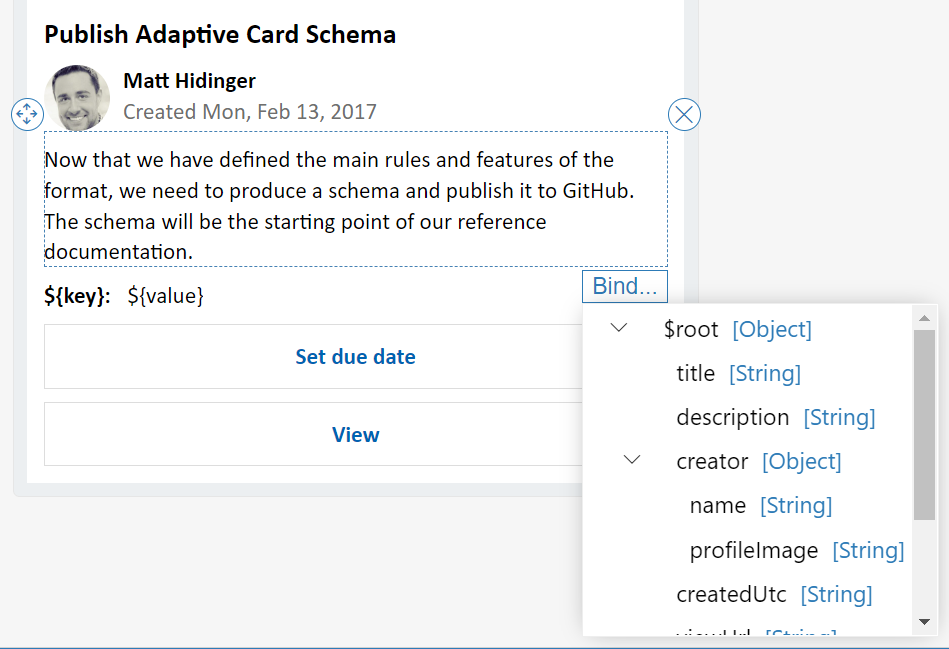Image resolution: width=949 pixels, height=649 pixels.
Task: Click the Set due date action button
Action: click(355, 356)
